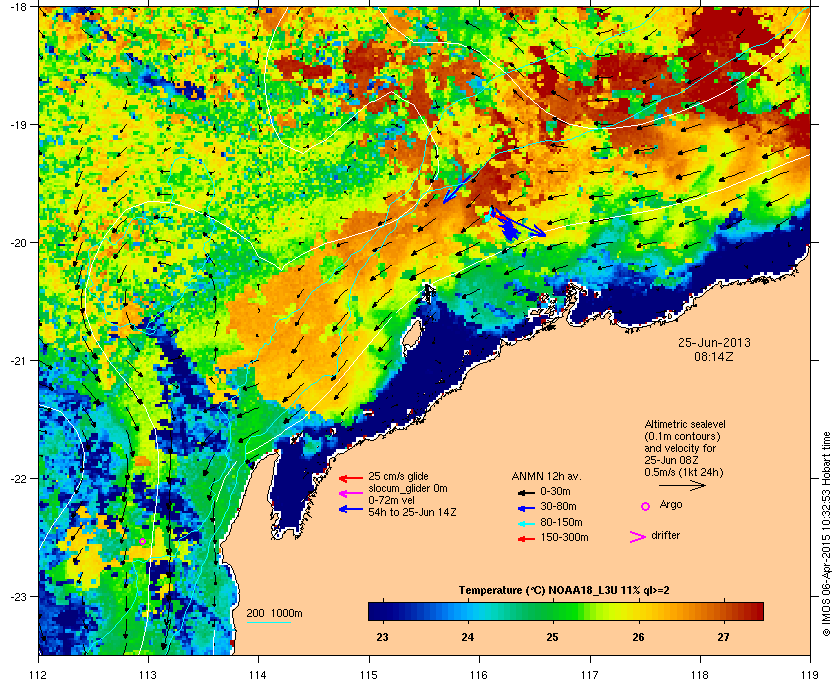Click the '150-300m' depth label
Image resolution: width=840 pixels, height=680 pixels.
564,537
